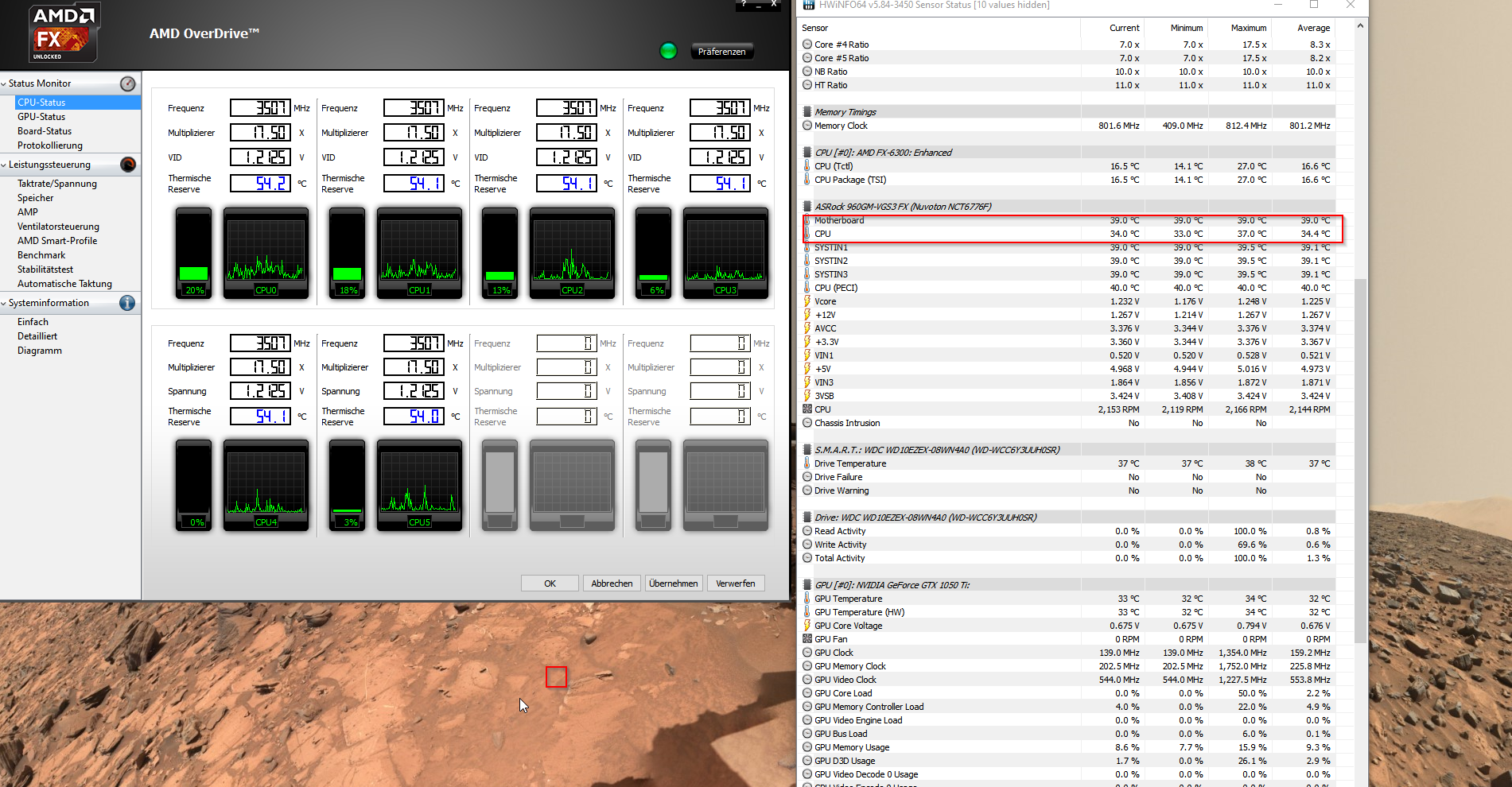This screenshot has width=1512, height=787.
Task: Open the Benchmark page
Action: point(41,255)
